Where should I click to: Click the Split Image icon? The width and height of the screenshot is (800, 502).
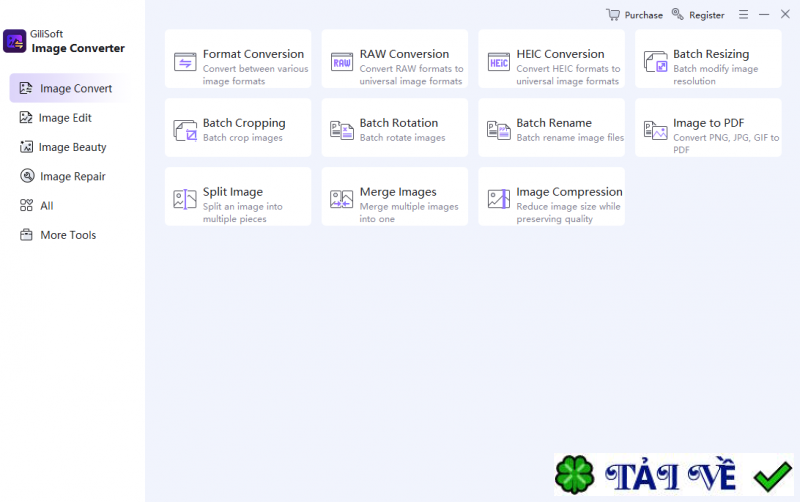pyautogui.click(x=185, y=199)
